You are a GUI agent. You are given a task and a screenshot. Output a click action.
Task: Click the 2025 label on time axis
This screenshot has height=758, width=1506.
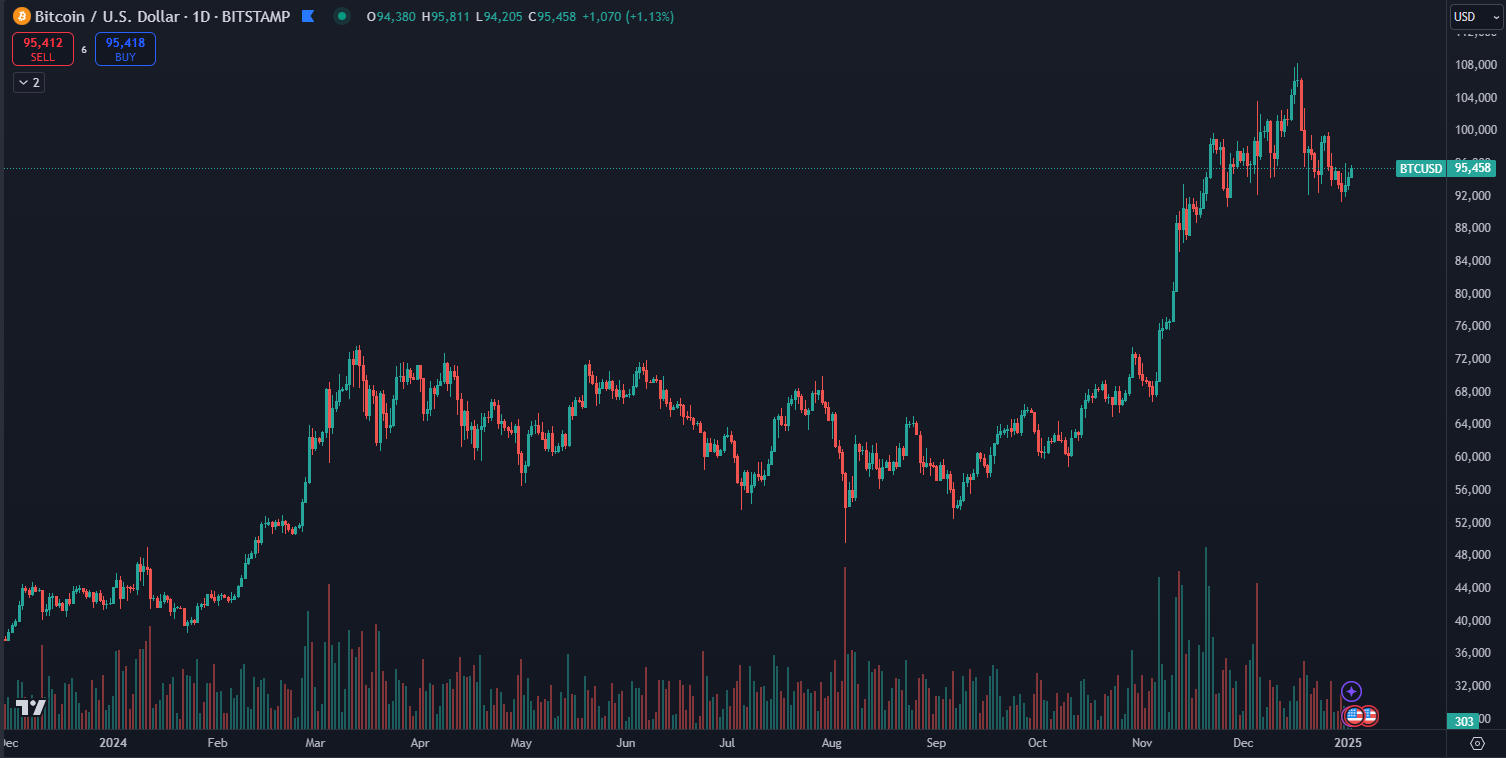pos(1348,743)
